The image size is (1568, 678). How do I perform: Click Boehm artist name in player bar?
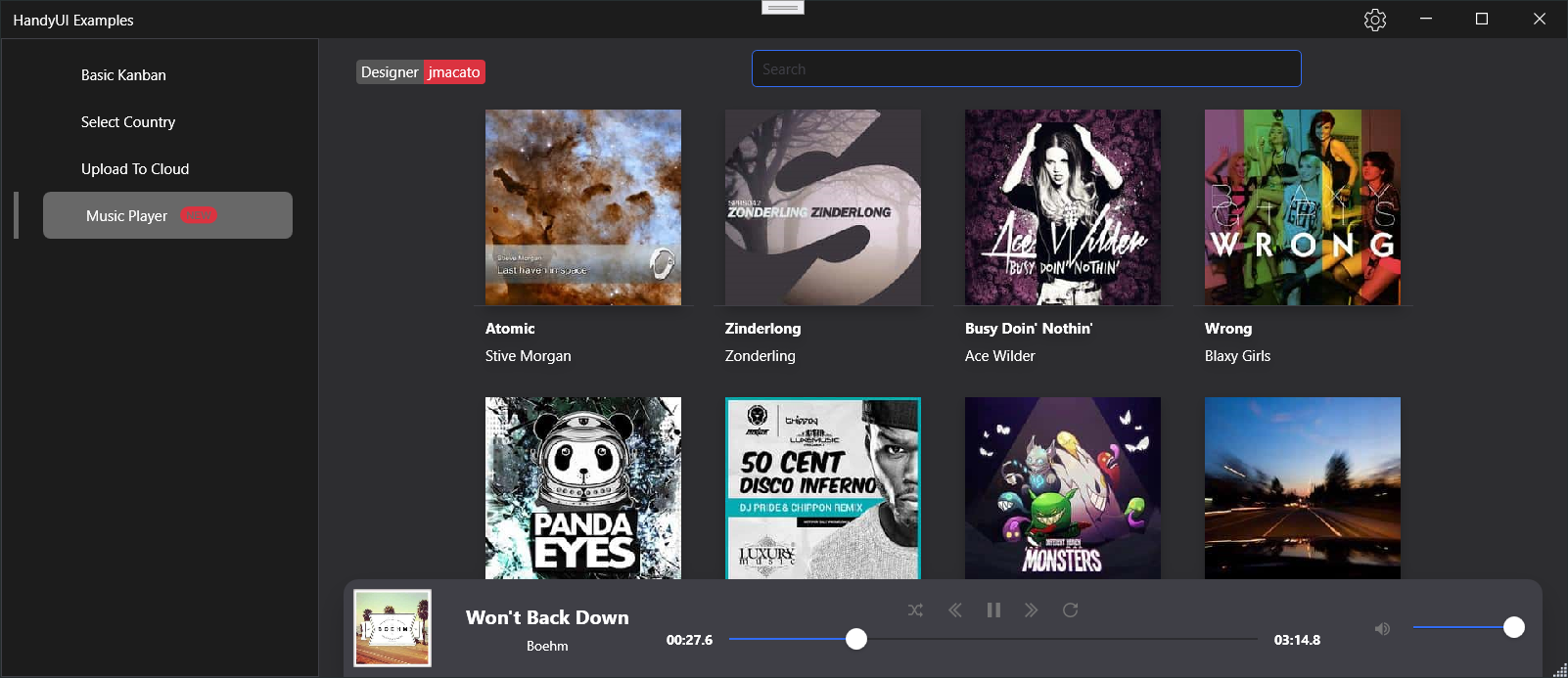click(x=547, y=646)
